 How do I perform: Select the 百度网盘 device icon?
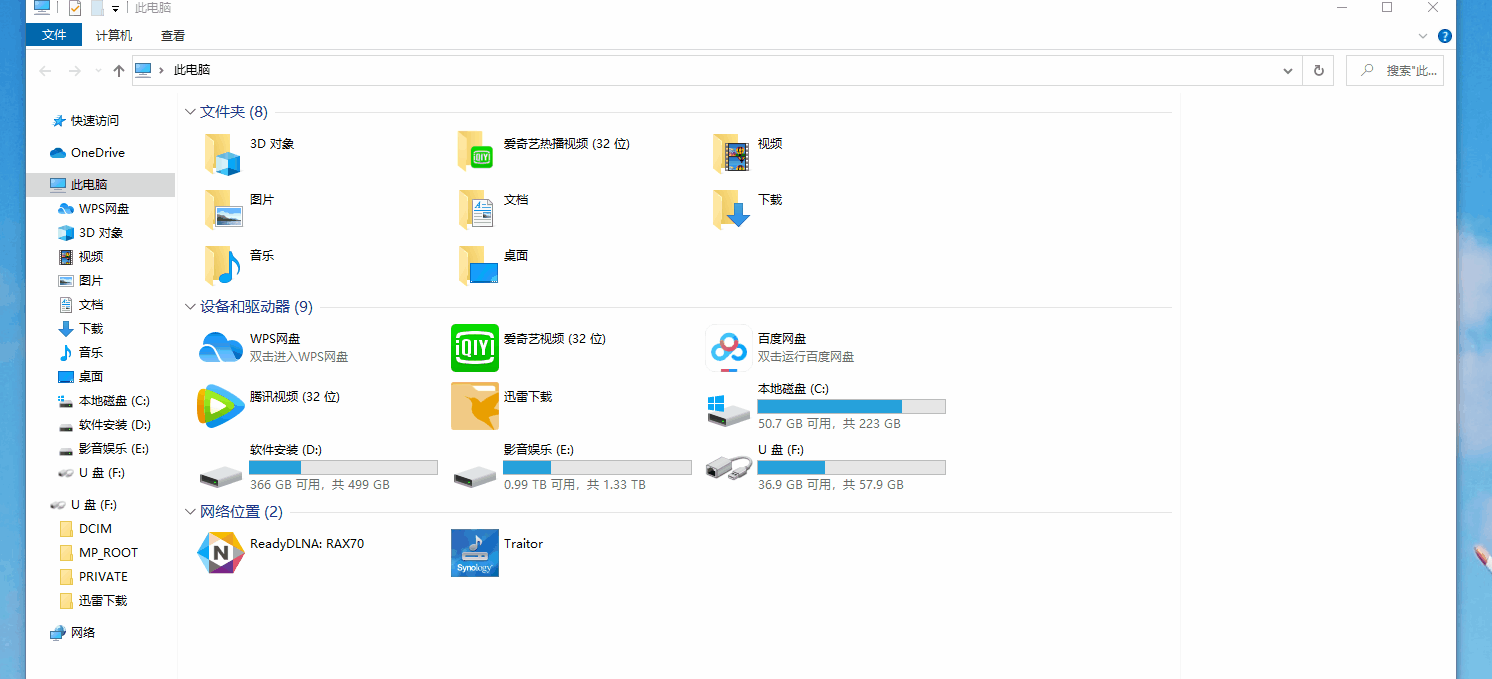pyautogui.click(x=729, y=348)
